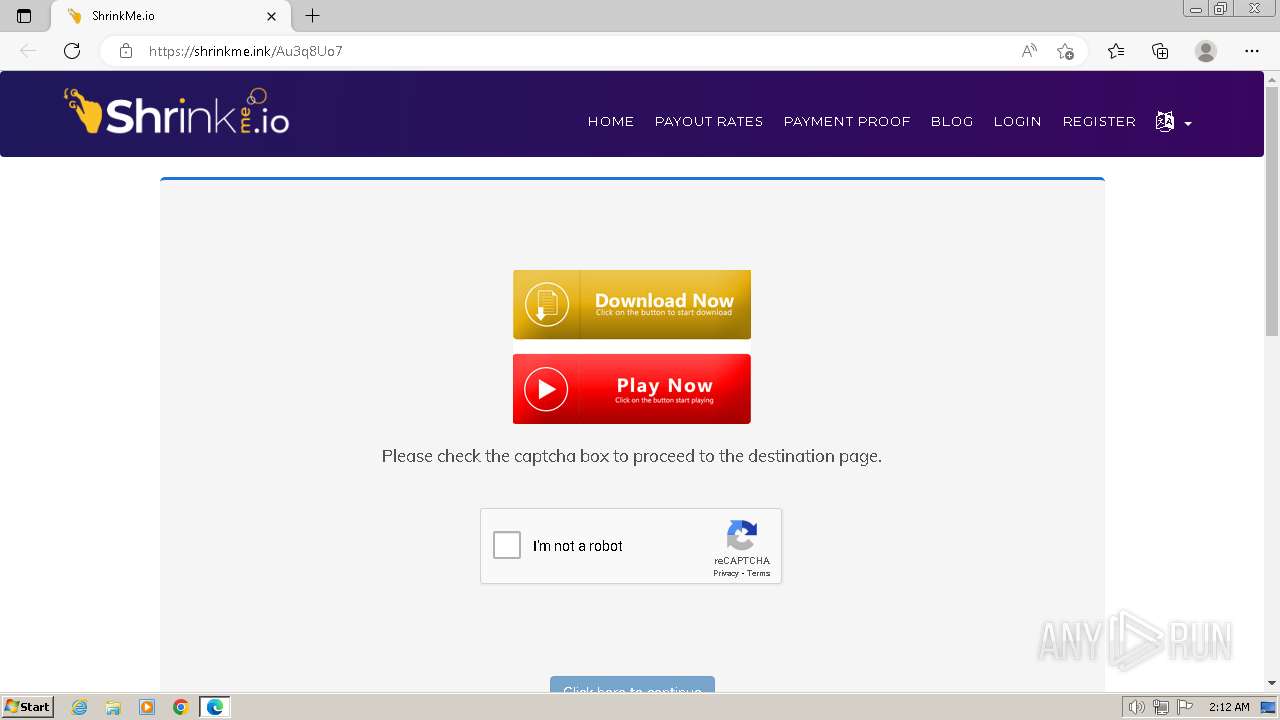1280x720 pixels.
Task: Open the browser profile icon
Action: click(x=1206, y=51)
